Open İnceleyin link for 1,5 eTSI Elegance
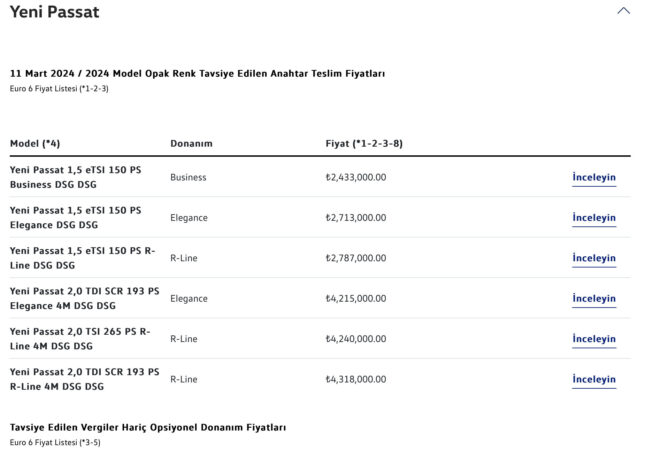The width and height of the screenshot is (660, 450). coord(594,218)
